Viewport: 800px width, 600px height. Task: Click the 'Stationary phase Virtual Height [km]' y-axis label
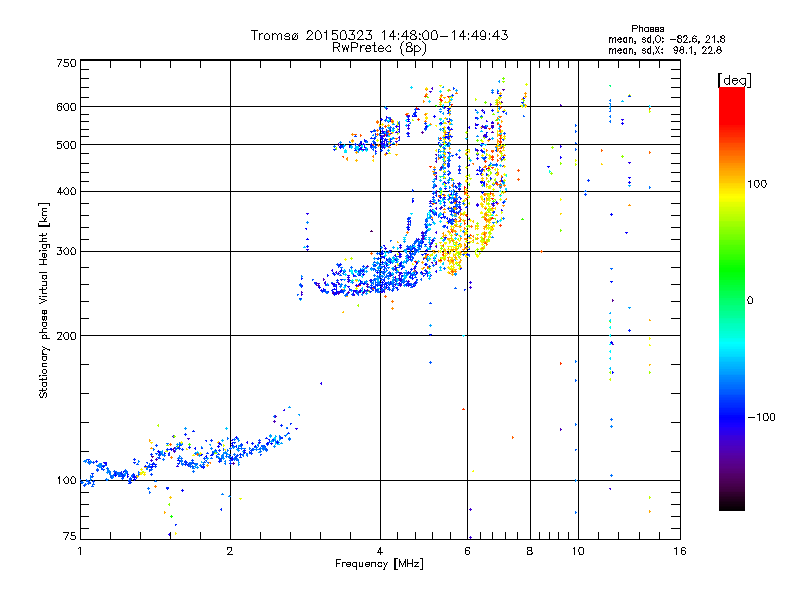coord(44,300)
